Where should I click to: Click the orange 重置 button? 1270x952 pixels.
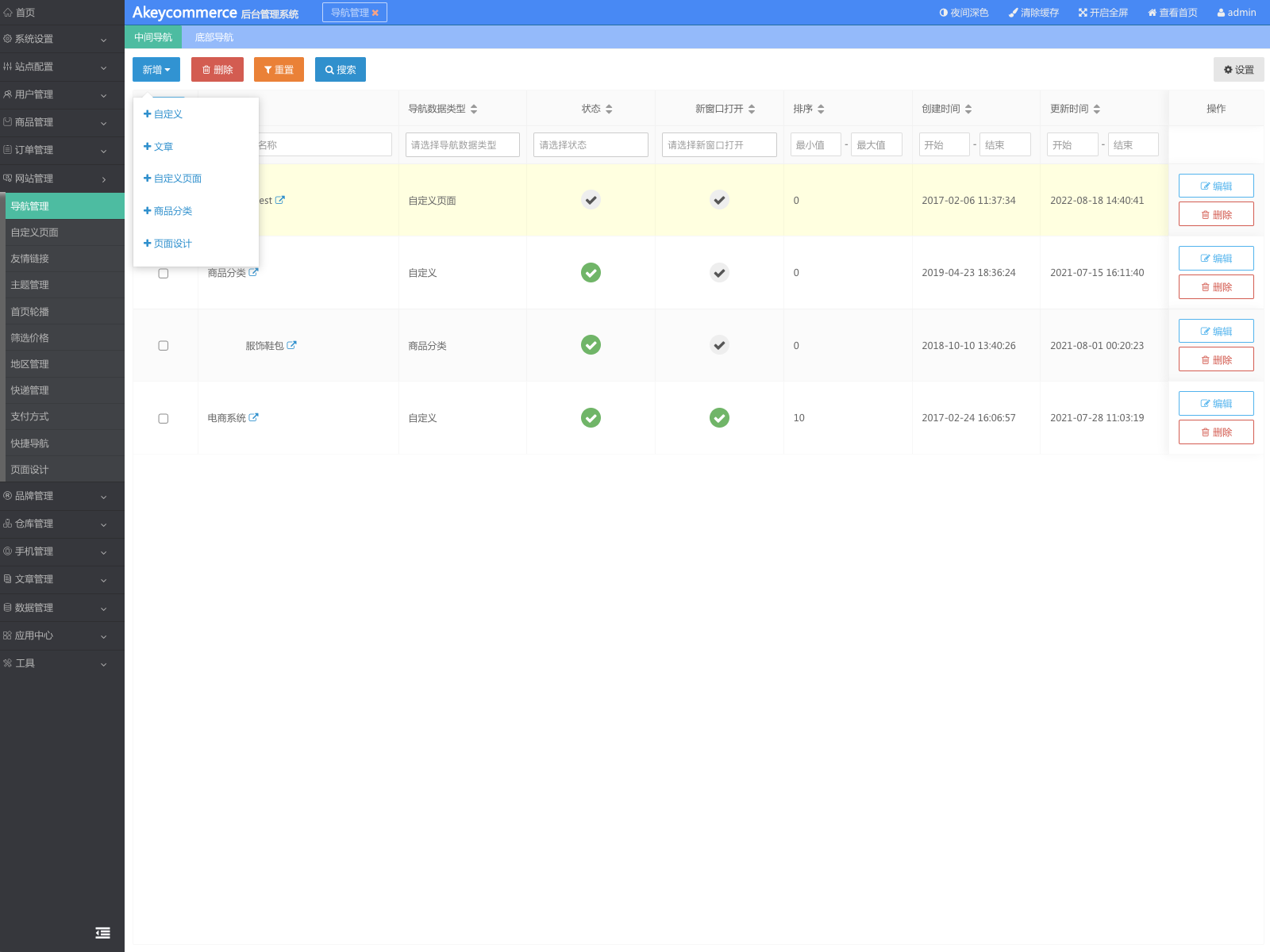click(x=279, y=70)
